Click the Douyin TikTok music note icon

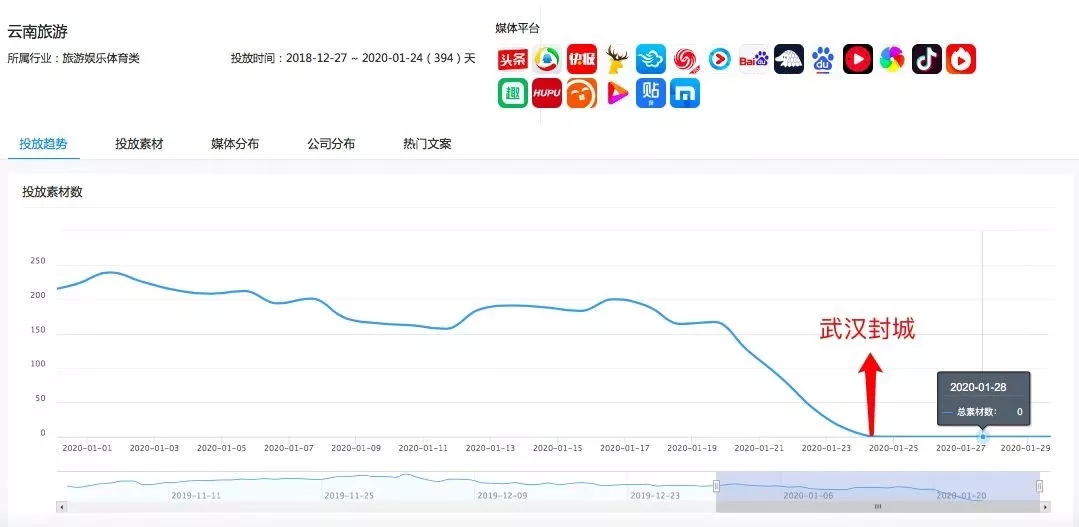927,60
